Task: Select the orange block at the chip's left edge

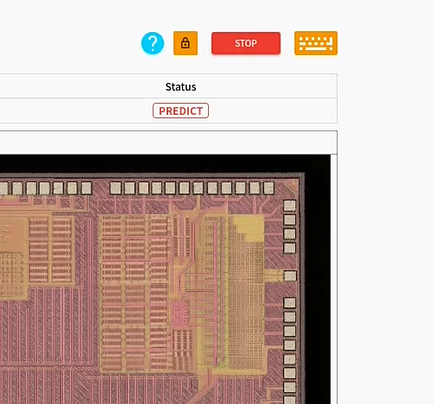Action: 13,258
